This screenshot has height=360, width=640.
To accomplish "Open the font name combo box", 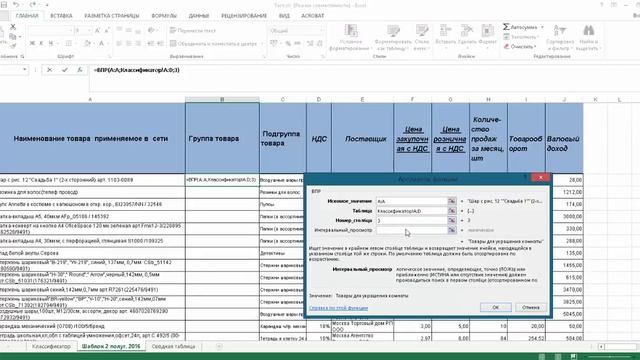I will pyautogui.click(x=50, y=31).
